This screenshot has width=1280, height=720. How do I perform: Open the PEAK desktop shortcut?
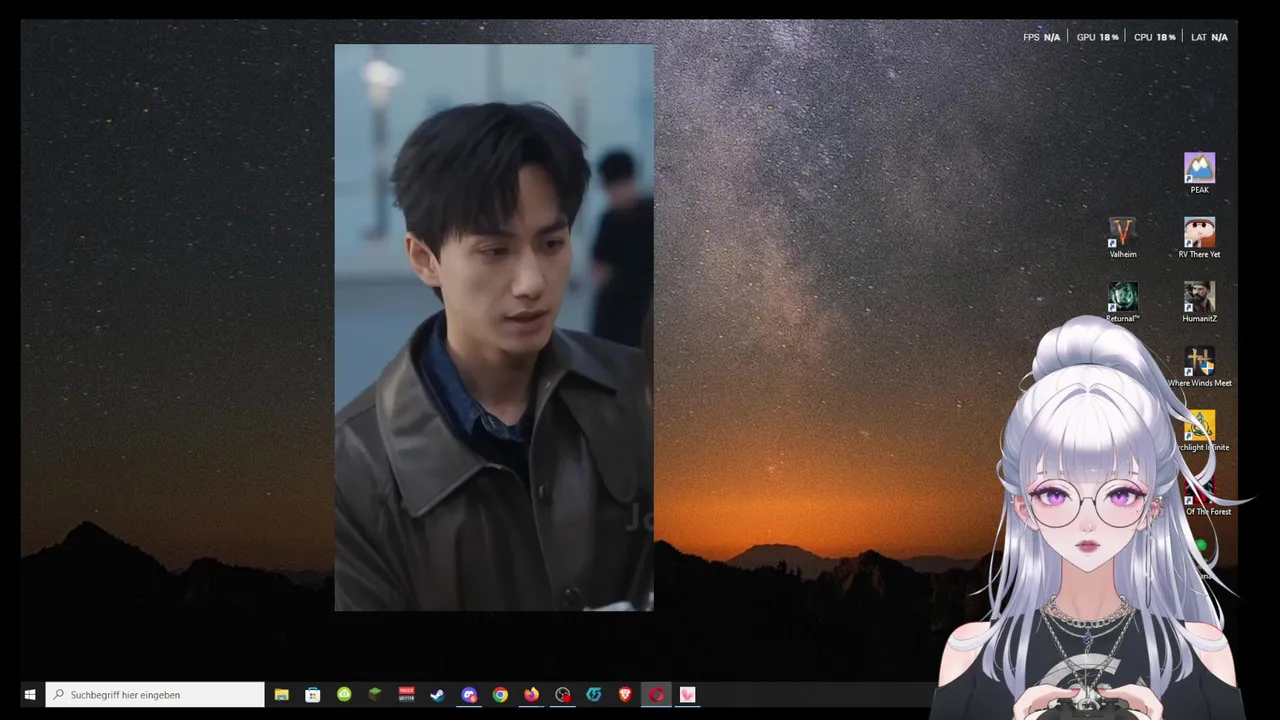pyautogui.click(x=1199, y=173)
